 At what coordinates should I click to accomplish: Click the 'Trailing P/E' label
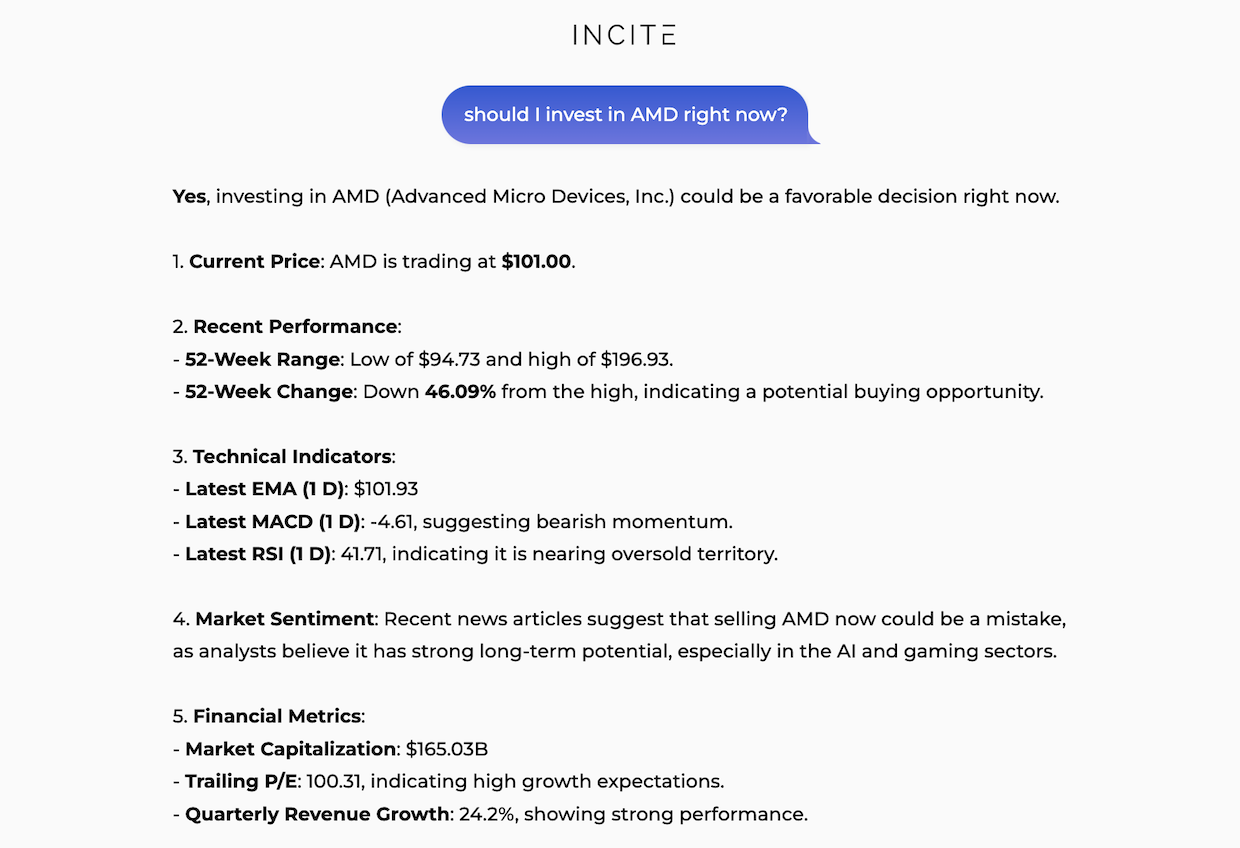241,781
